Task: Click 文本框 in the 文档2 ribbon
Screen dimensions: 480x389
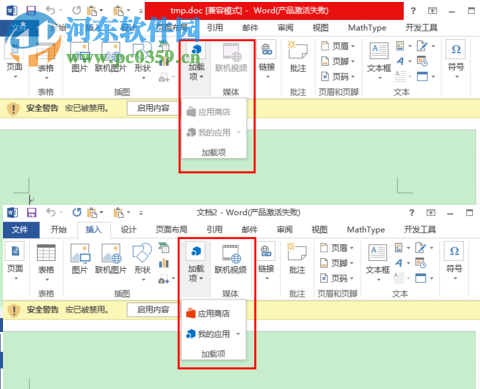Action: [378, 262]
